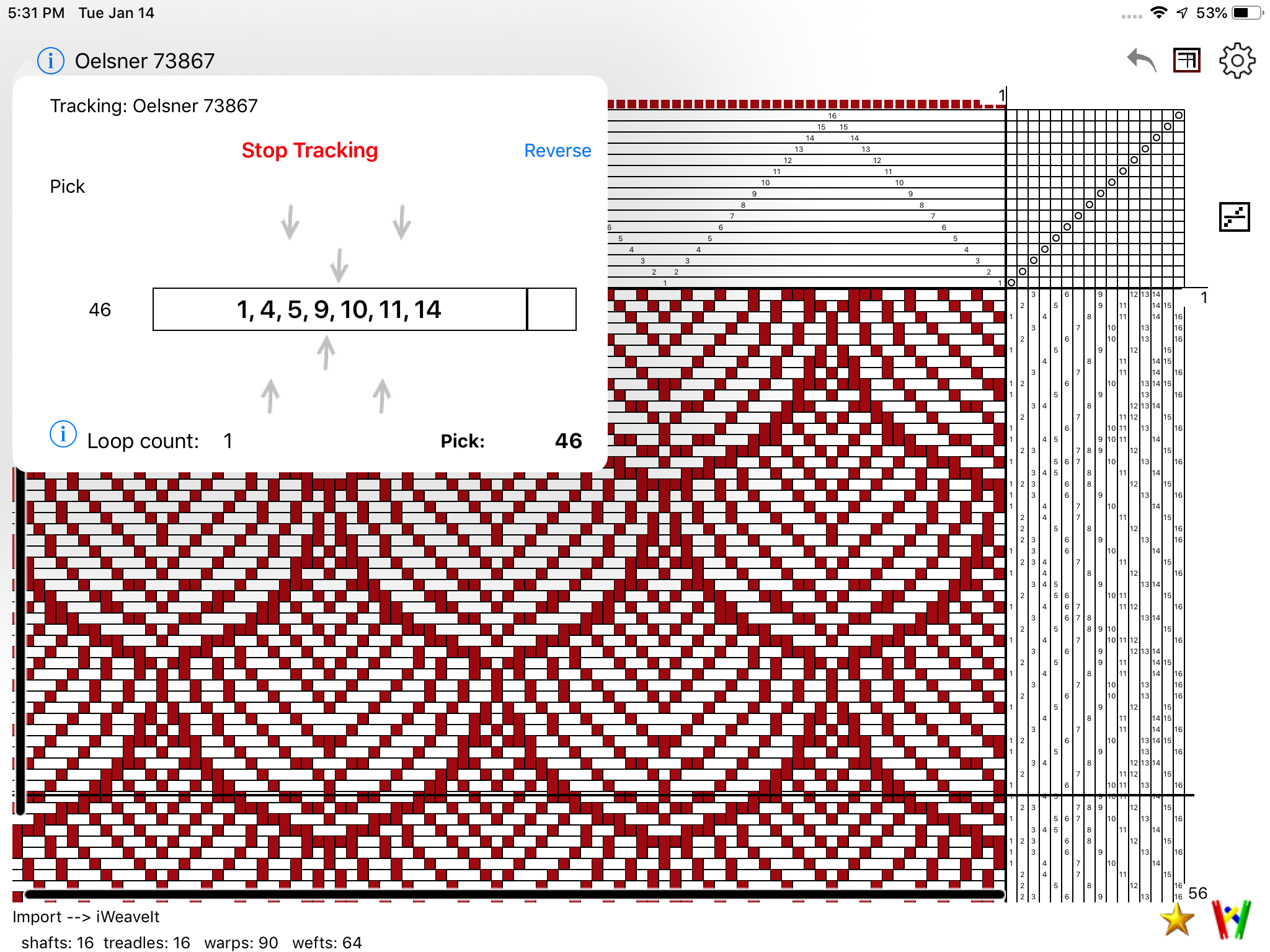Tap the colorful iWeaveIt logo icon
The height and width of the screenshot is (952, 1270).
(x=1231, y=919)
